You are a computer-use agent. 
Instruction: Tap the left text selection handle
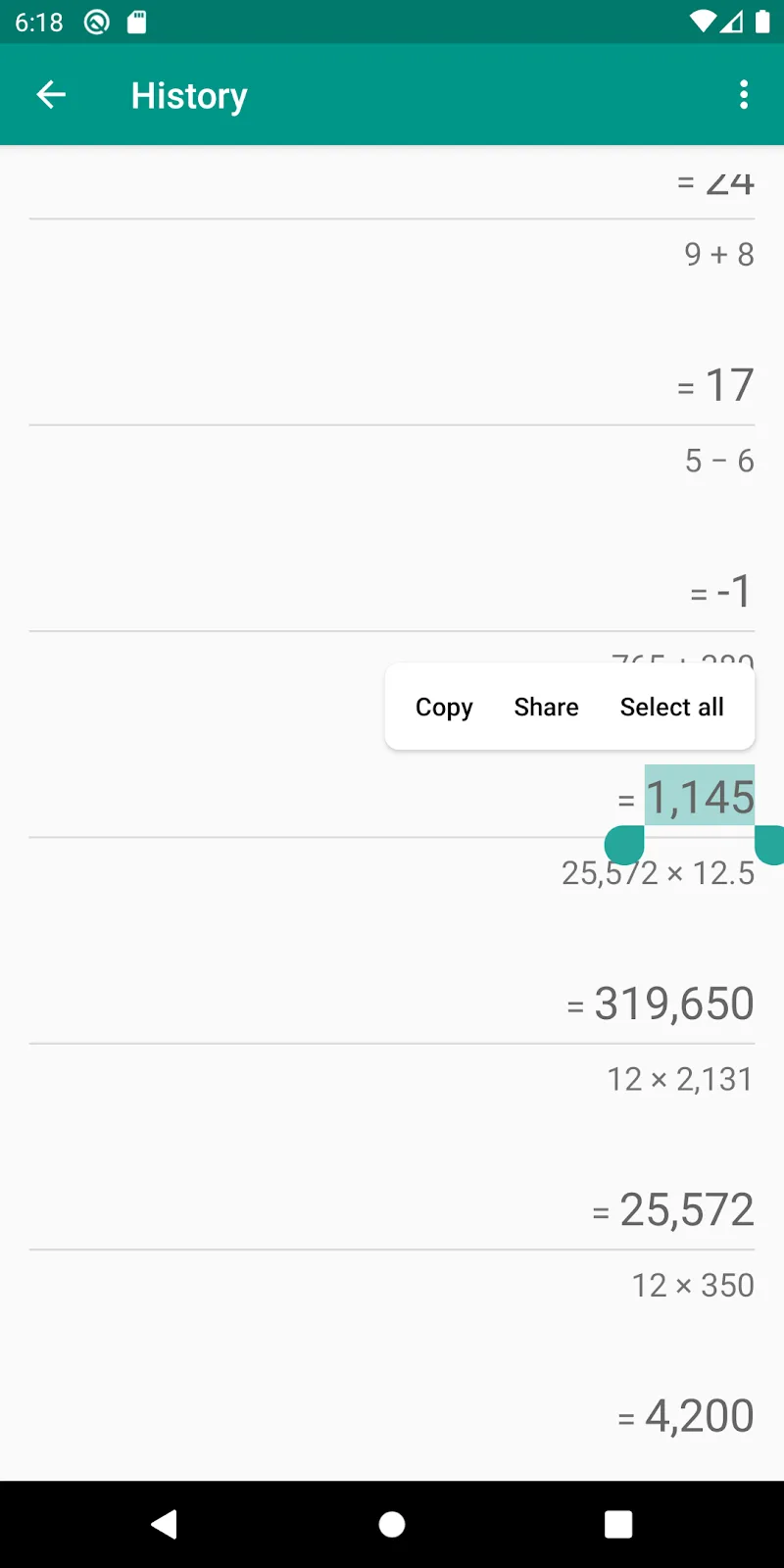tap(624, 844)
